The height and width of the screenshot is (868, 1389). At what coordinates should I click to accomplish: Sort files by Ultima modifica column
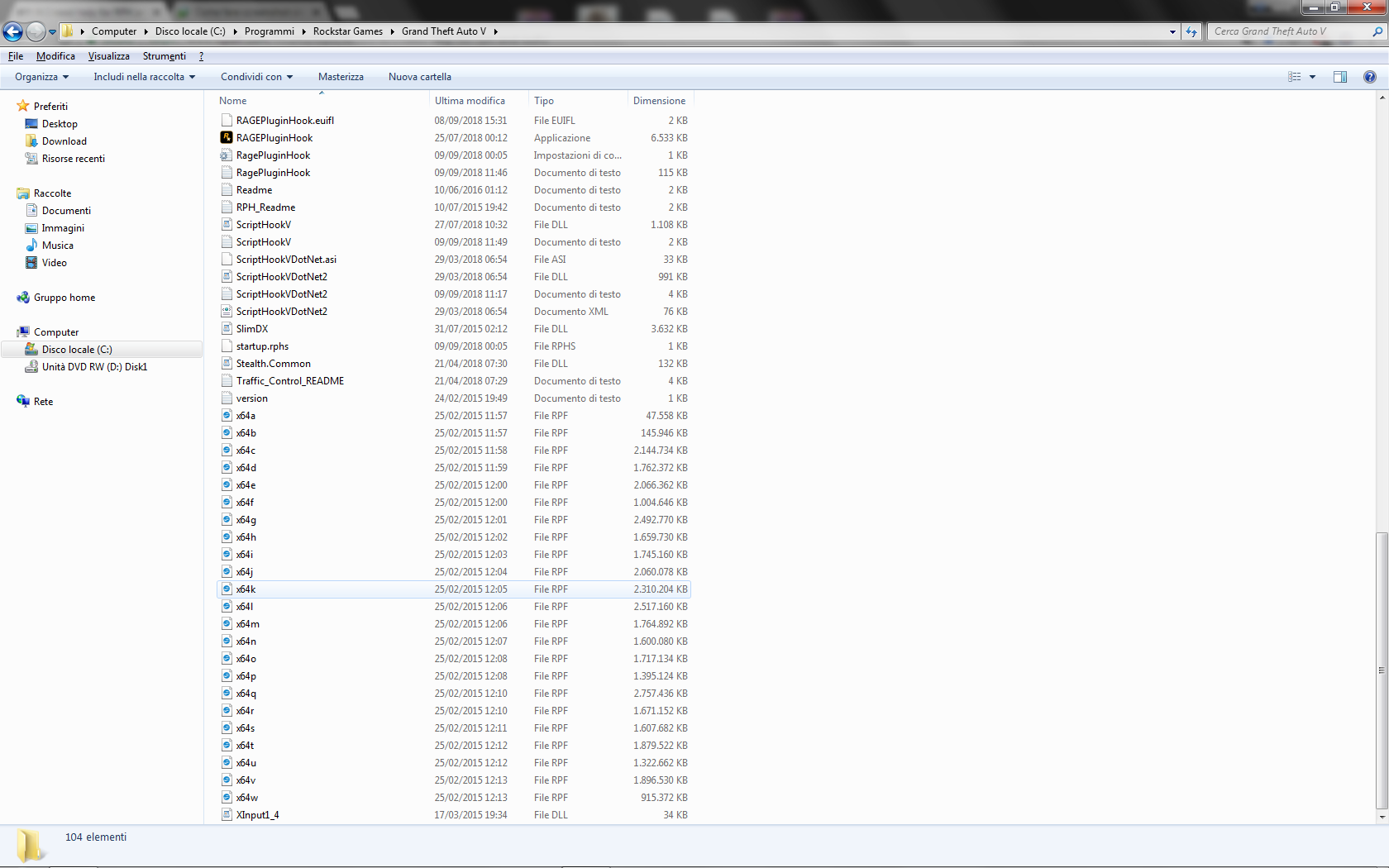[x=479, y=101]
